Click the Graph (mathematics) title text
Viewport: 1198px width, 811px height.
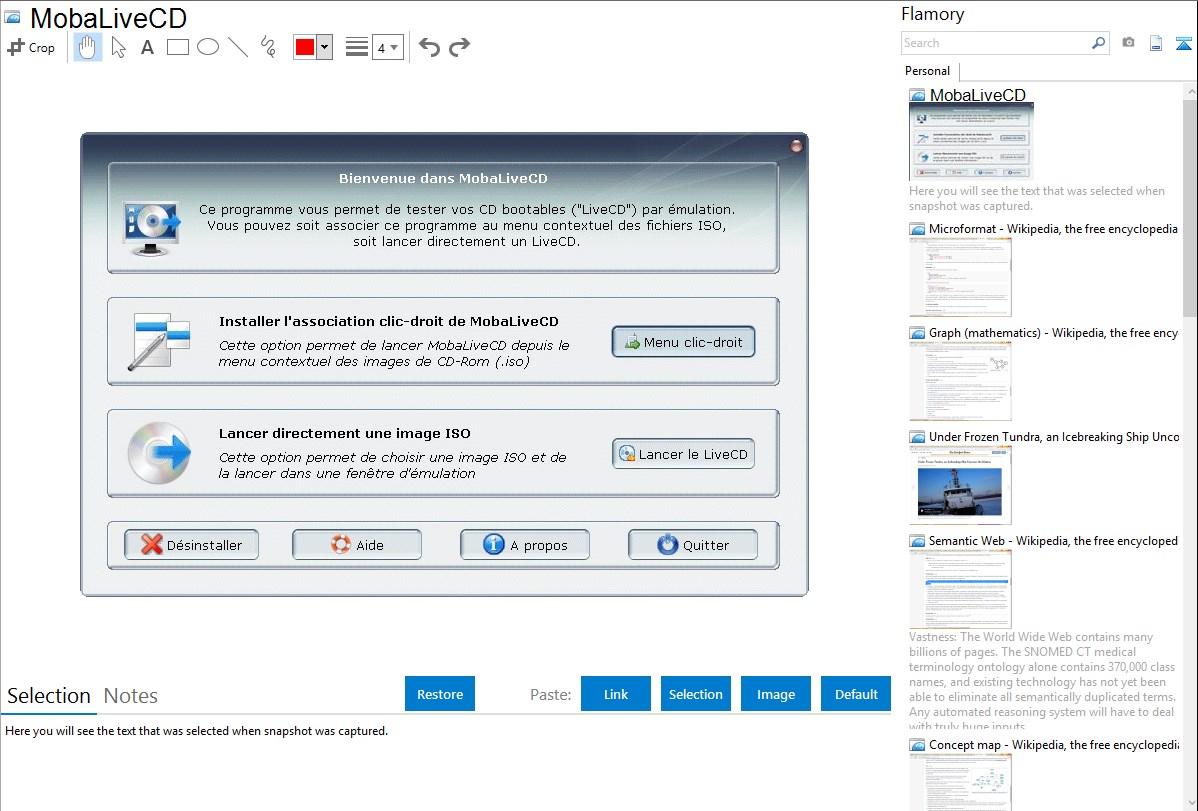(1053, 333)
